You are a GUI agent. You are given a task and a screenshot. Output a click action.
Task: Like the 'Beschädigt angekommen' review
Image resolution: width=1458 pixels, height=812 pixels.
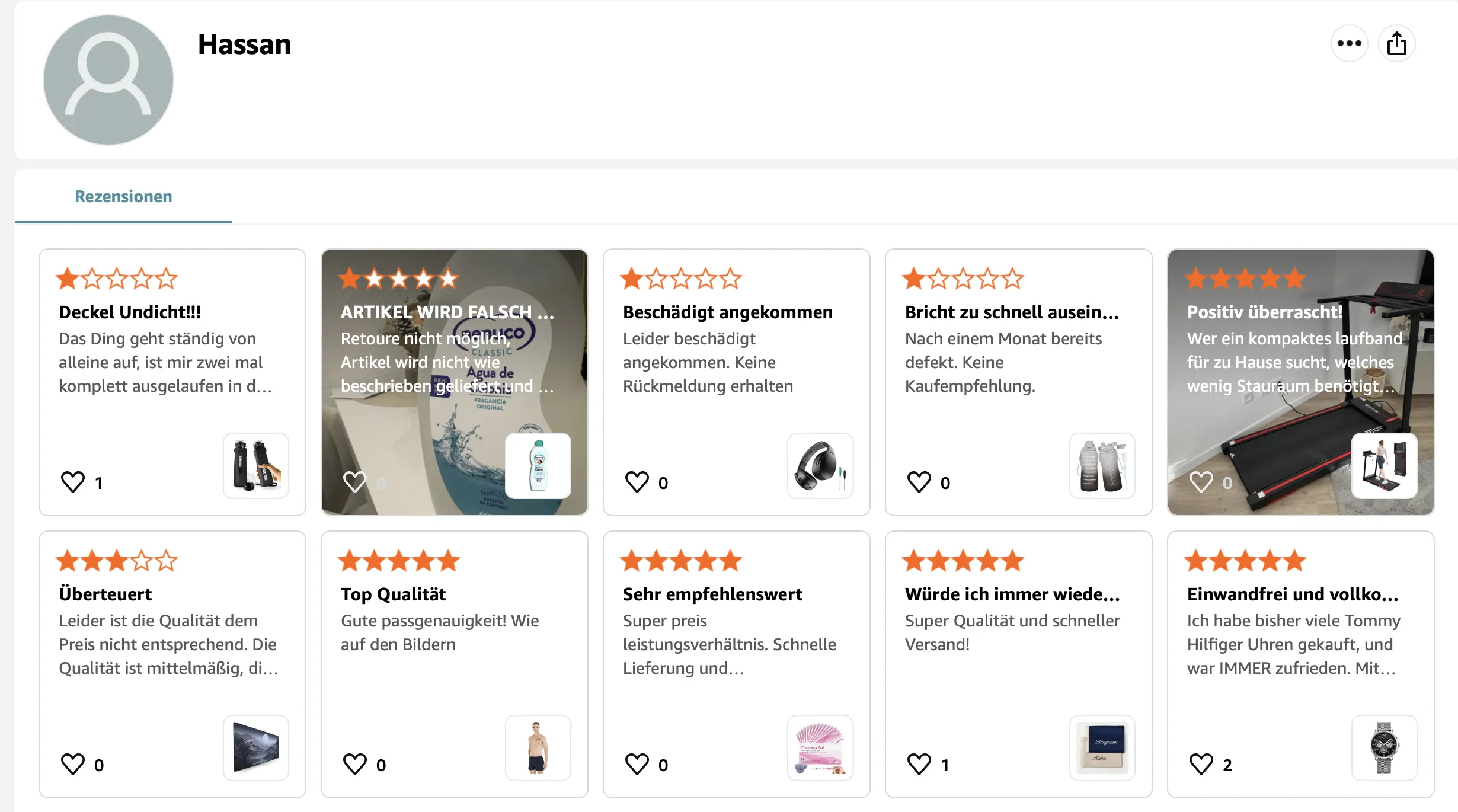tap(637, 482)
